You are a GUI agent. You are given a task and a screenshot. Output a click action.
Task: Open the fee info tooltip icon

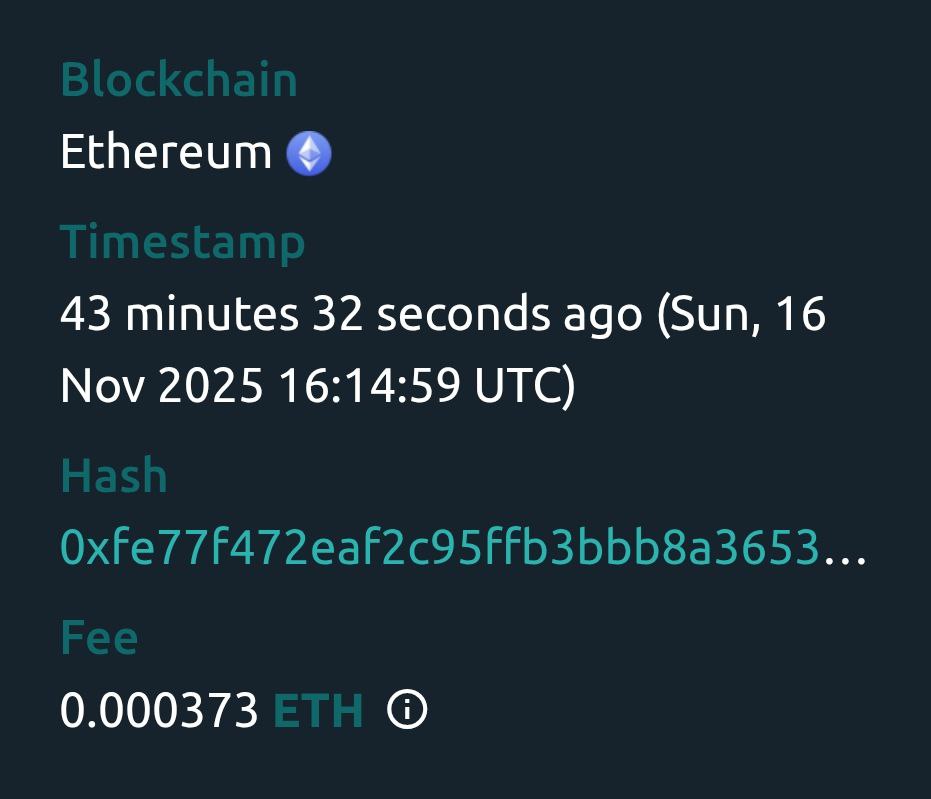[407, 711]
